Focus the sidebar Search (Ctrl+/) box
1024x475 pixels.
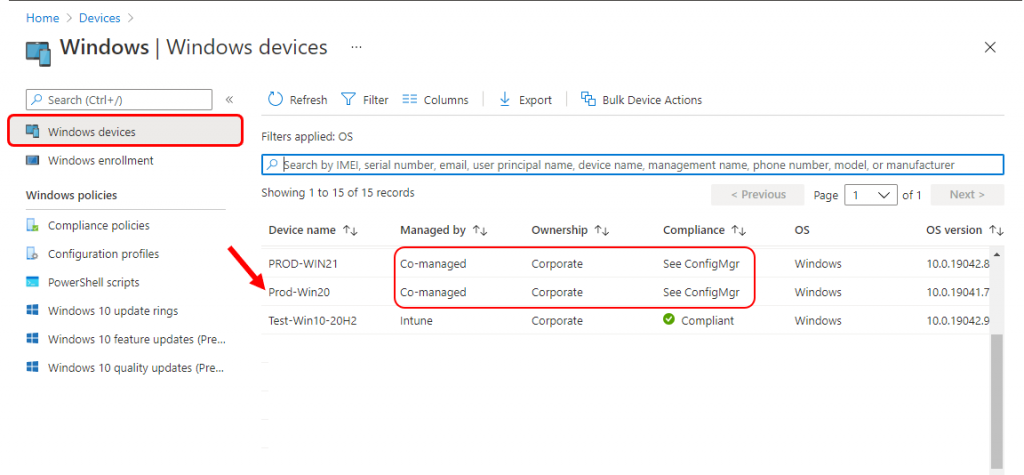tap(119, 100)
